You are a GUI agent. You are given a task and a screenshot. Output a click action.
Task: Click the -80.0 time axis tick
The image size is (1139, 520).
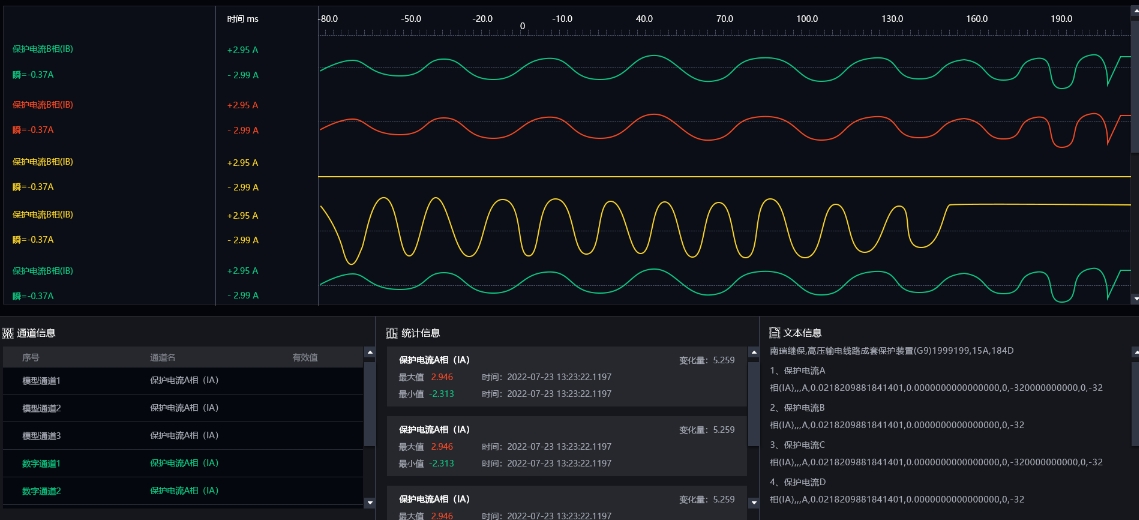tap(328, 19)
